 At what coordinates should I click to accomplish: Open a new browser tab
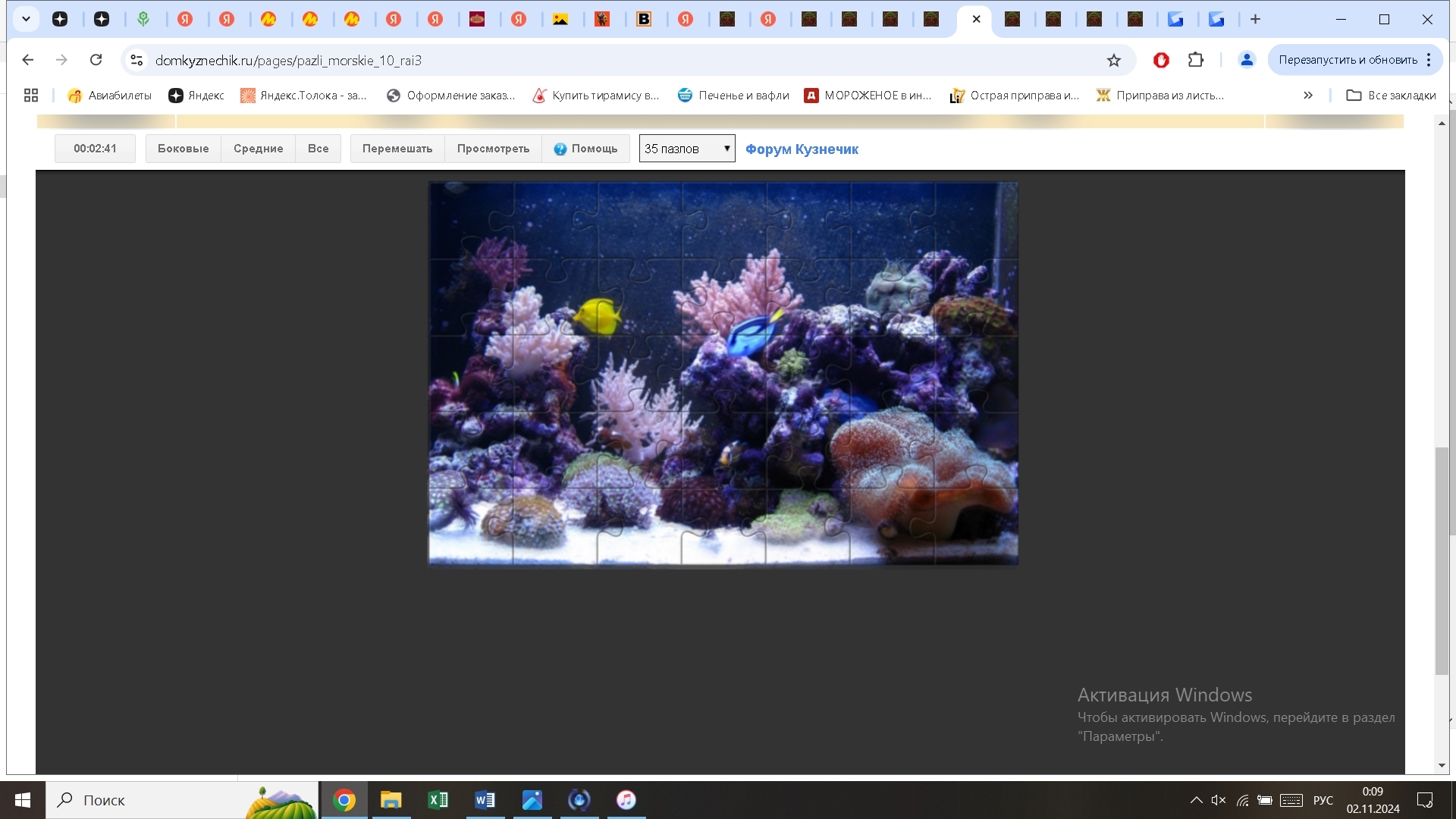pyautogui.click(x=1255, y=19)
